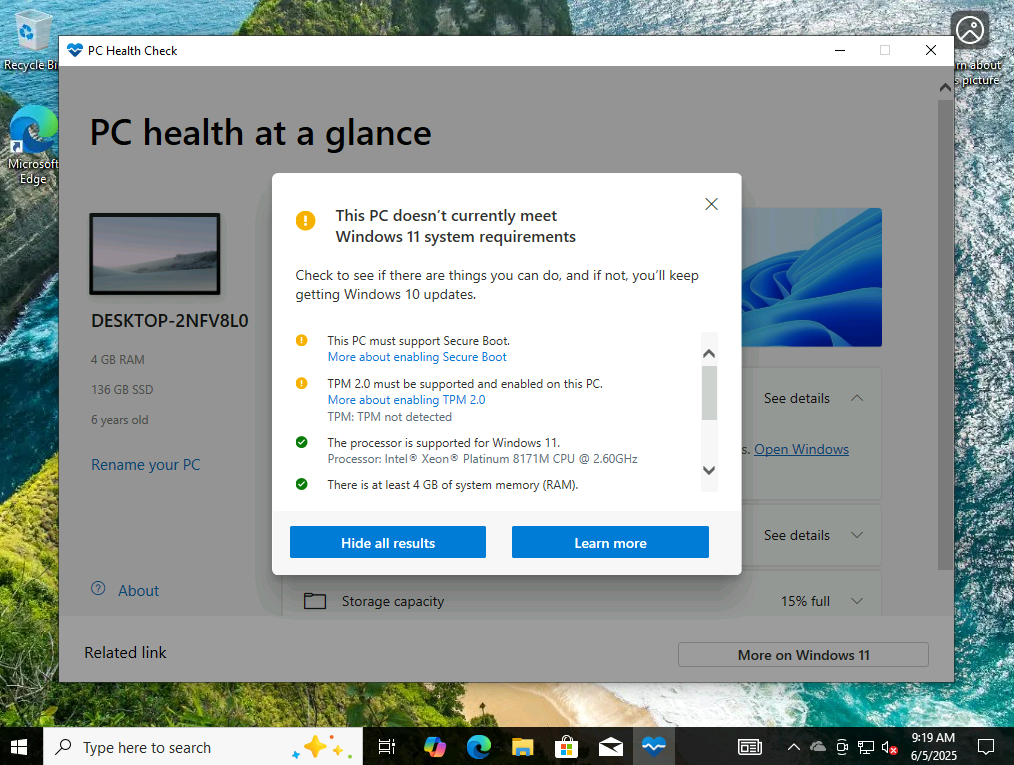
Task: Open News and interests taskbar widget
Action: [x=750, y=748]
